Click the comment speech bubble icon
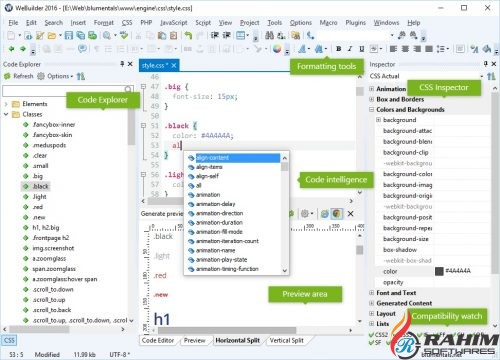This screenshot has width=500, height=360. 82,49
